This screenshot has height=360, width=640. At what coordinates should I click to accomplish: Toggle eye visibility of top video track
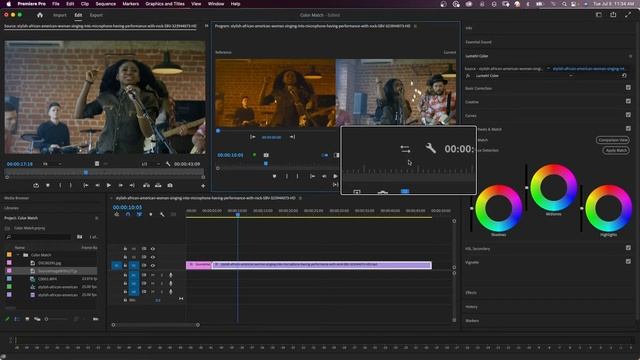click(153, 249)
